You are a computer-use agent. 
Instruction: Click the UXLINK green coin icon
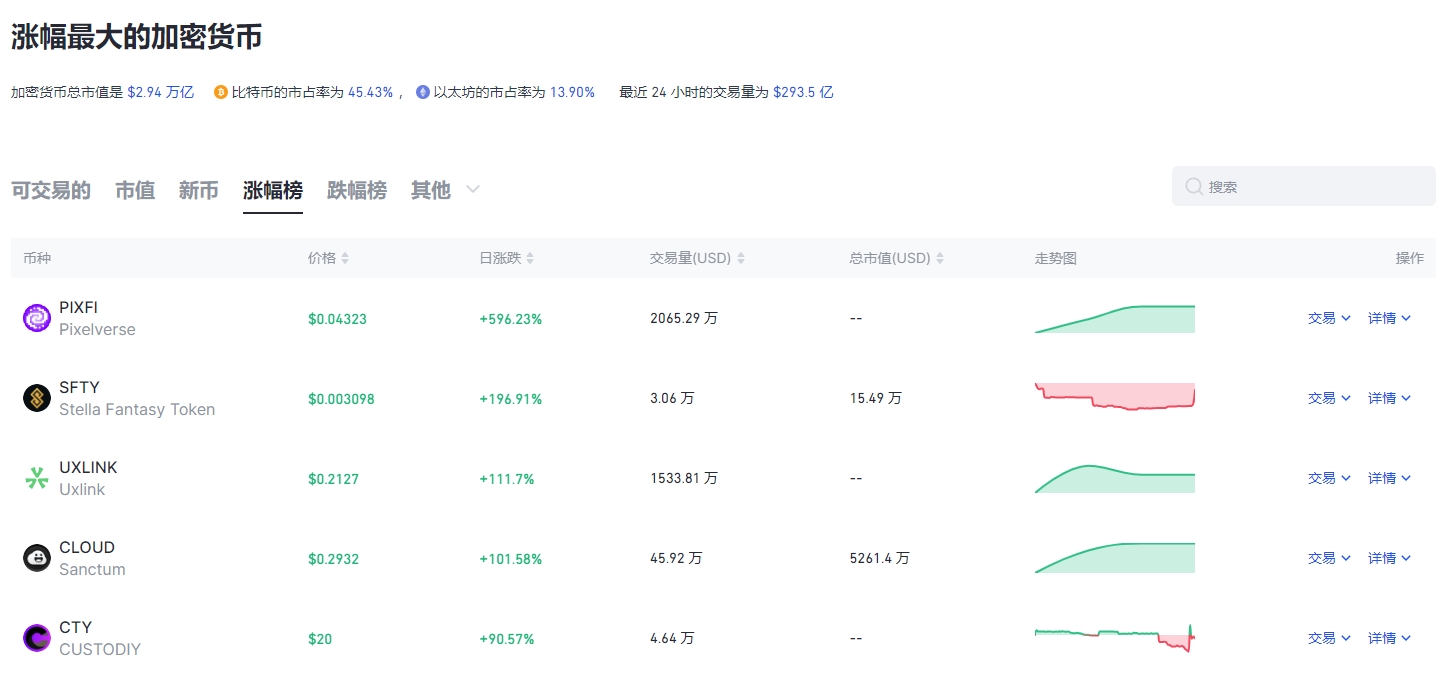click(x=37, y=478)
